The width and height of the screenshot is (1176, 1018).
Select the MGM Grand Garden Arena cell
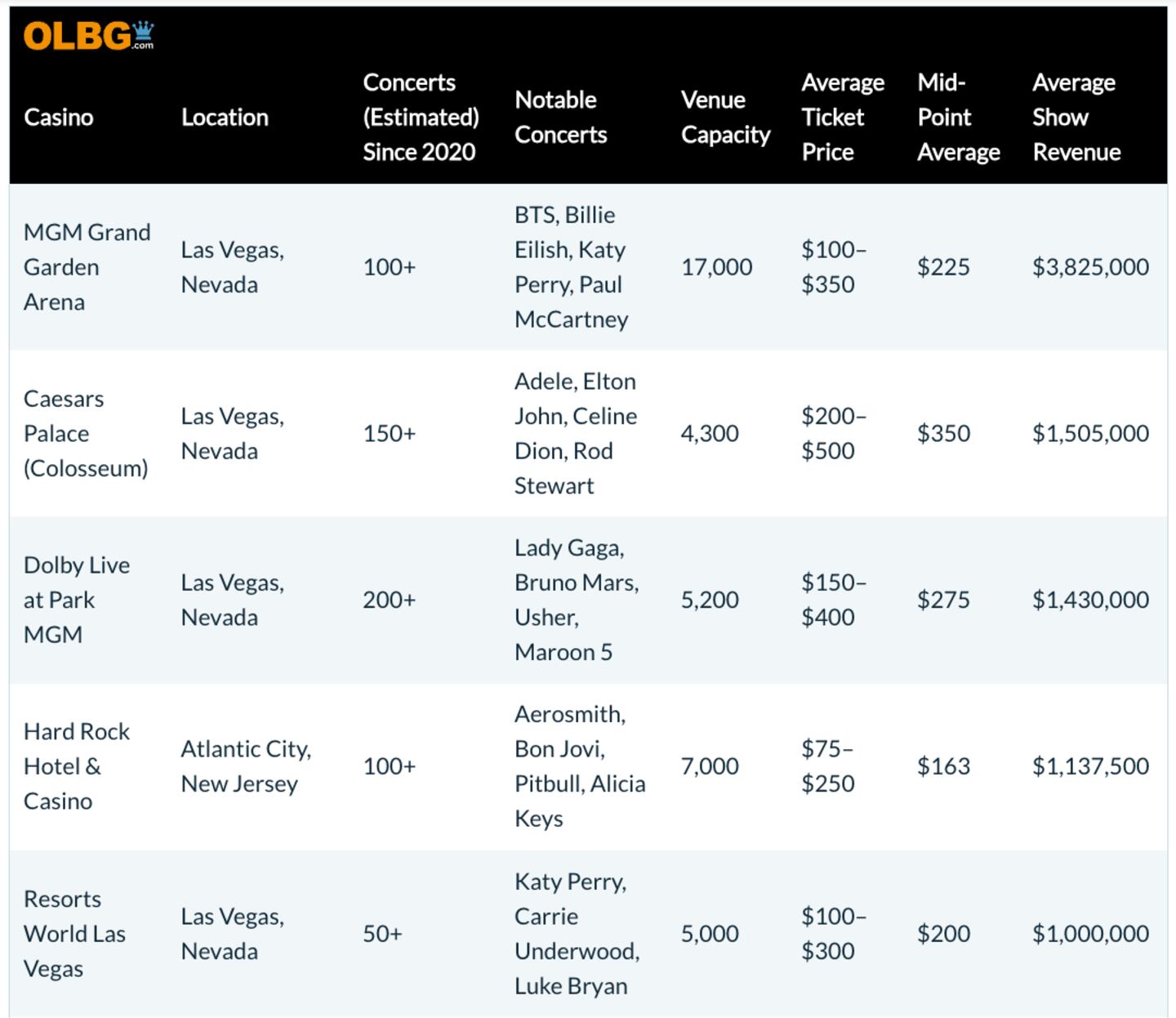pos(87,267)
